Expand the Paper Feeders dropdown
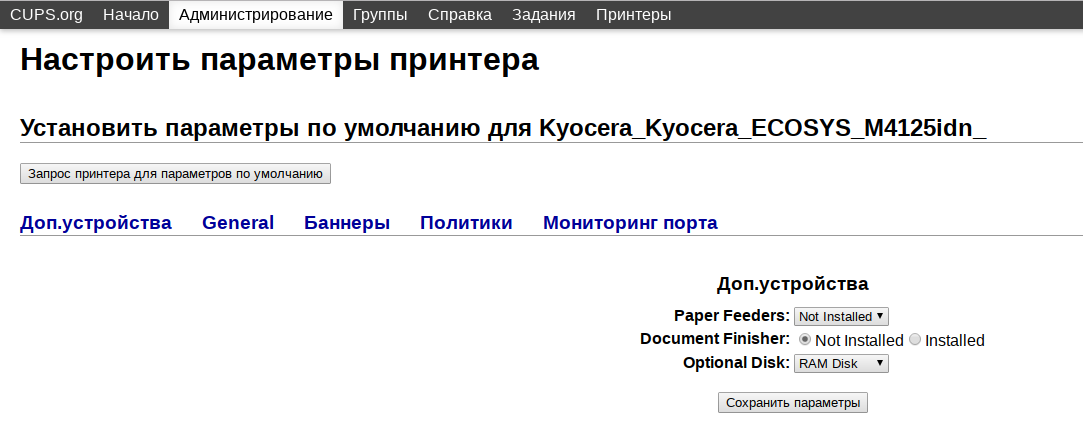The width and height of the screenshot is (1083, 446). click(841, 316)
